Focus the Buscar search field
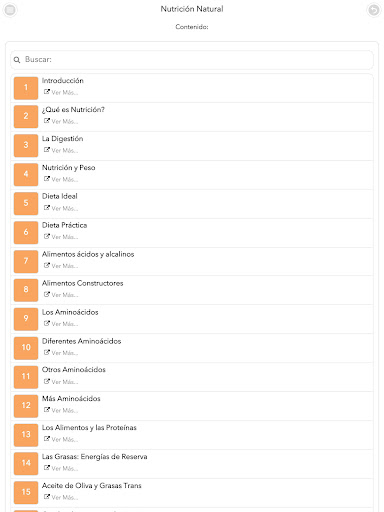 tap(192, 60)
